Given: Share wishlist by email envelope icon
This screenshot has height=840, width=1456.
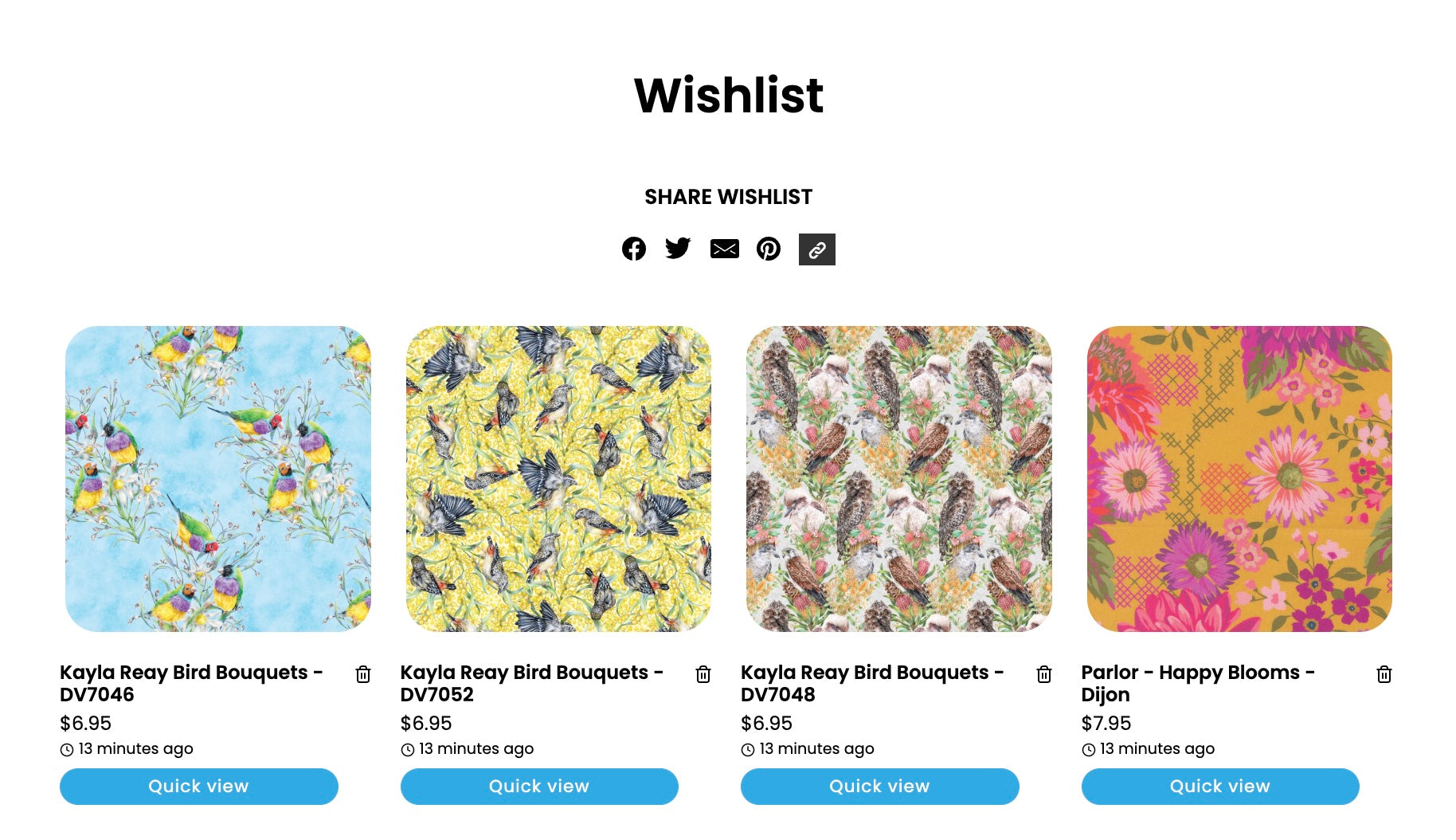Looking at the screenshot, I should 724,249.
